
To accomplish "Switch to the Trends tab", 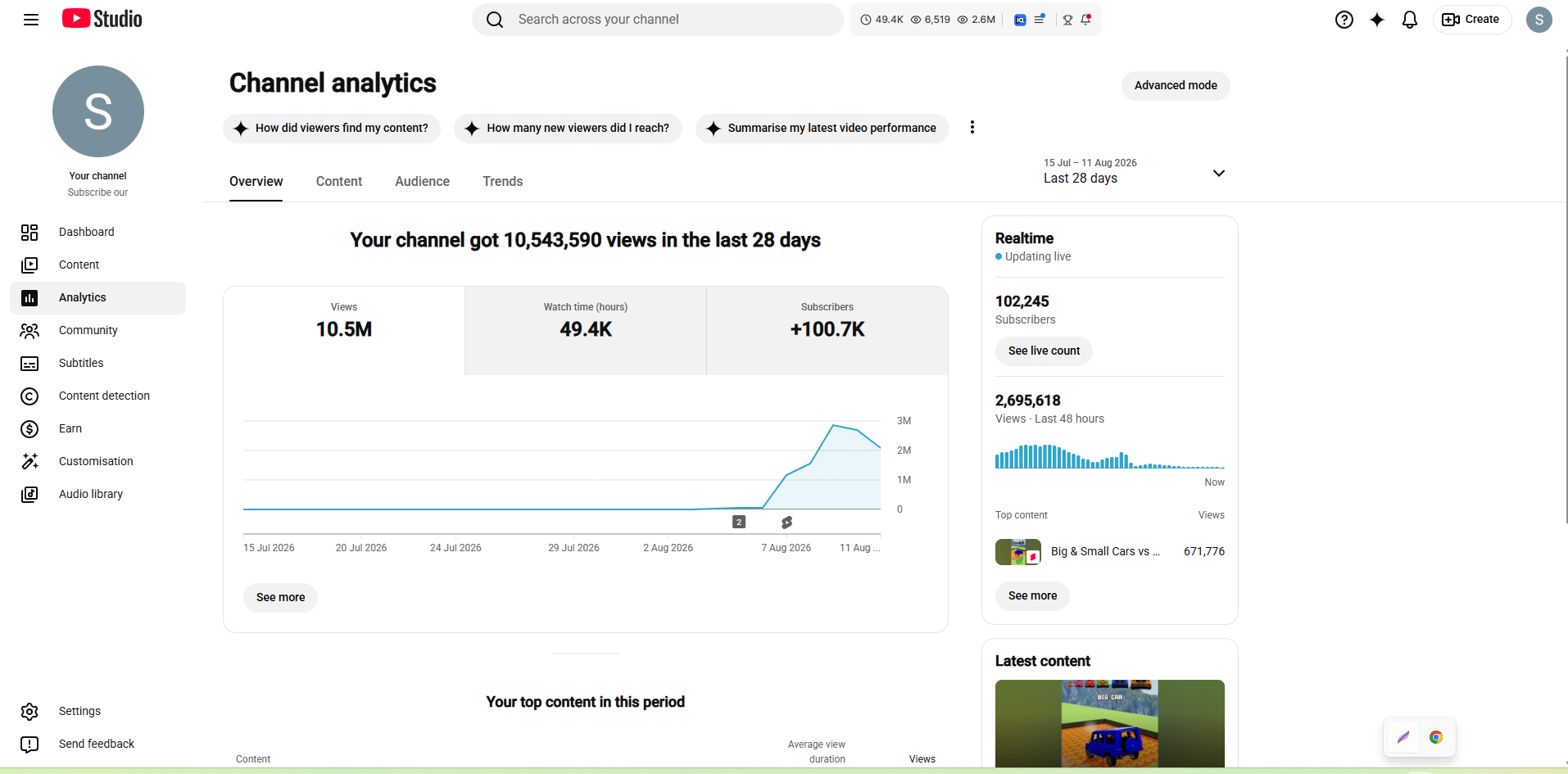I will coord(502,182).
